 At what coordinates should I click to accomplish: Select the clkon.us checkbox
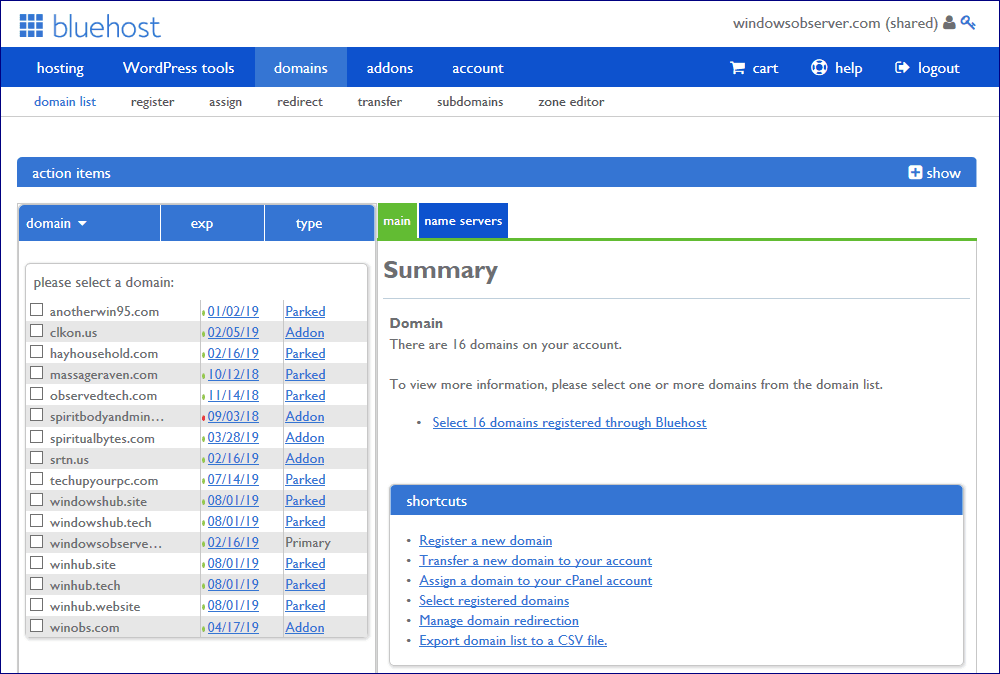coord(36,331)
